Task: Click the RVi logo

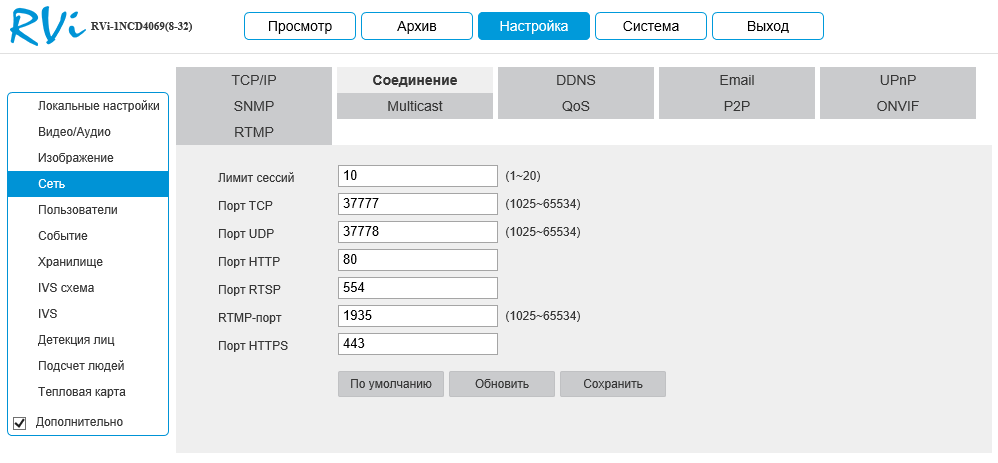Action: pyautogui.click(x=46, y=26)
